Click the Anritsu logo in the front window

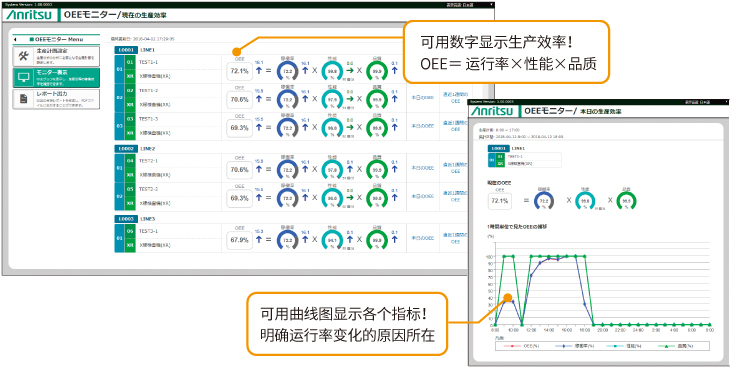click(493, 111)
